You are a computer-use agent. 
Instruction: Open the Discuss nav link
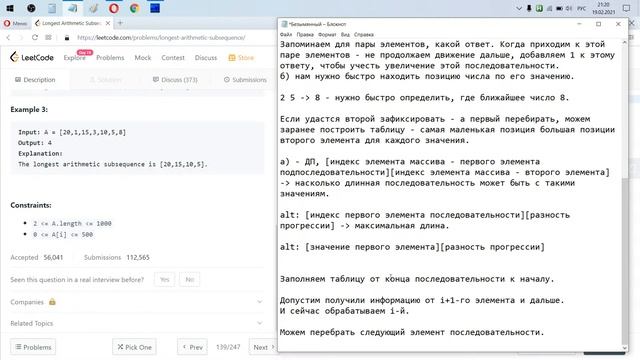[206, 58]
